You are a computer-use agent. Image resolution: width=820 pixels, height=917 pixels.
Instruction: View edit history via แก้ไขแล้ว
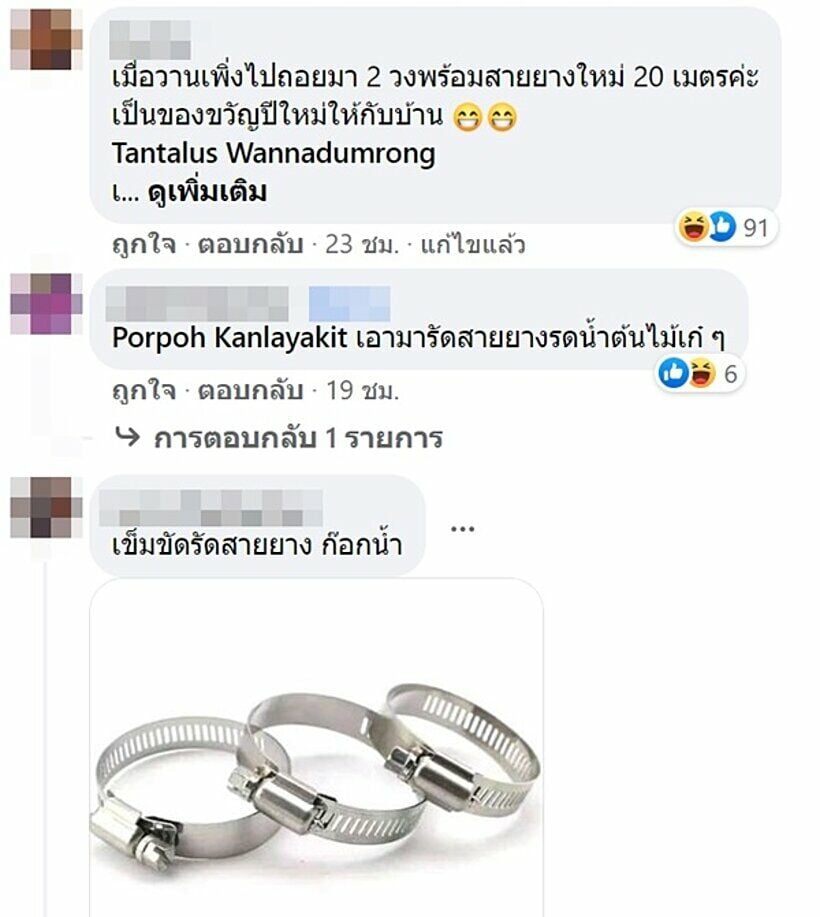[473, 244]
